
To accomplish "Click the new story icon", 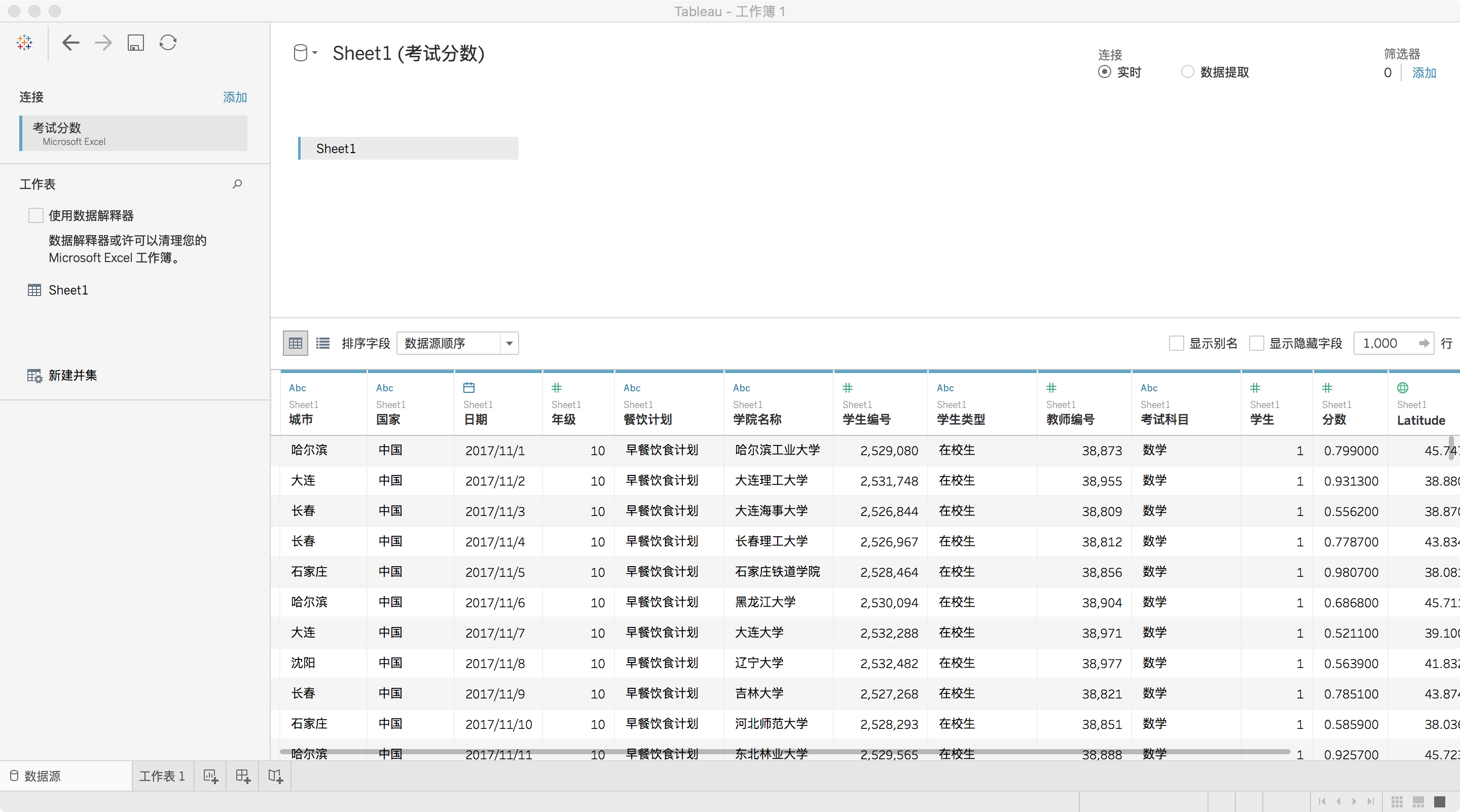I will click(275, 776).
